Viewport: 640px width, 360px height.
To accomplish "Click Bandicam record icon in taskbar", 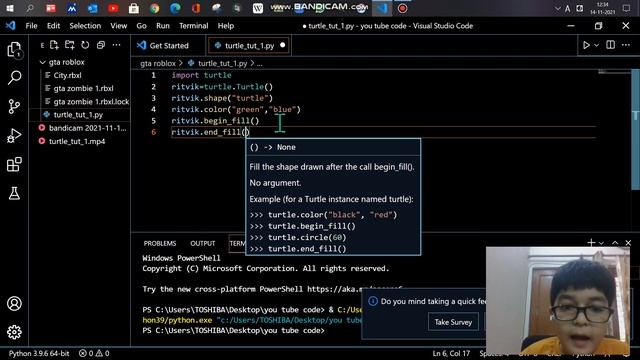I will pos(402,8).
